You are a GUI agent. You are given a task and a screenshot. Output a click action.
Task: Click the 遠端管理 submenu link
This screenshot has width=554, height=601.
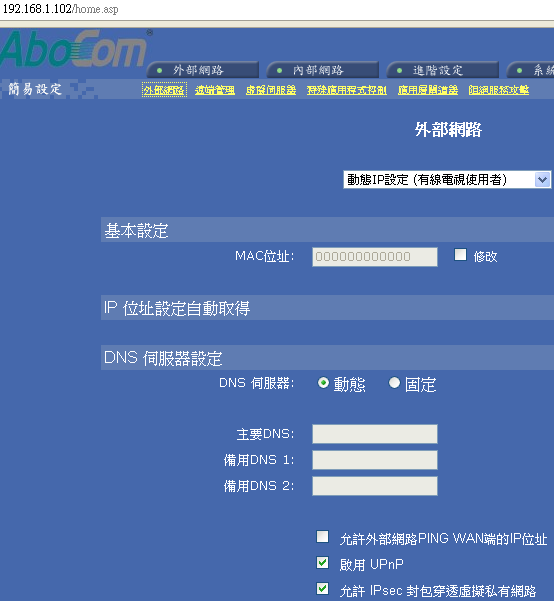point(215,90)
